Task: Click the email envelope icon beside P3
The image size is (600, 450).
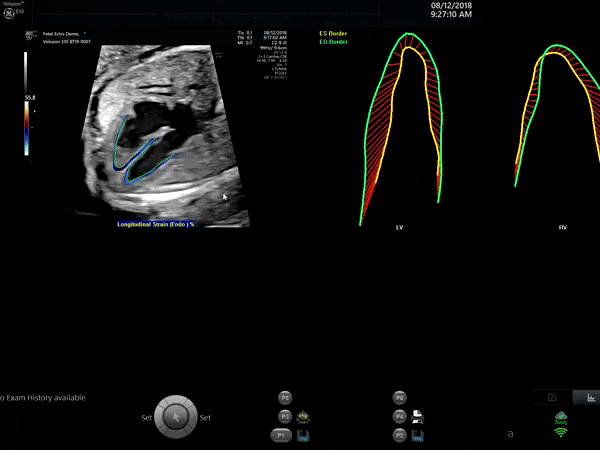Action: pos(303,417)
